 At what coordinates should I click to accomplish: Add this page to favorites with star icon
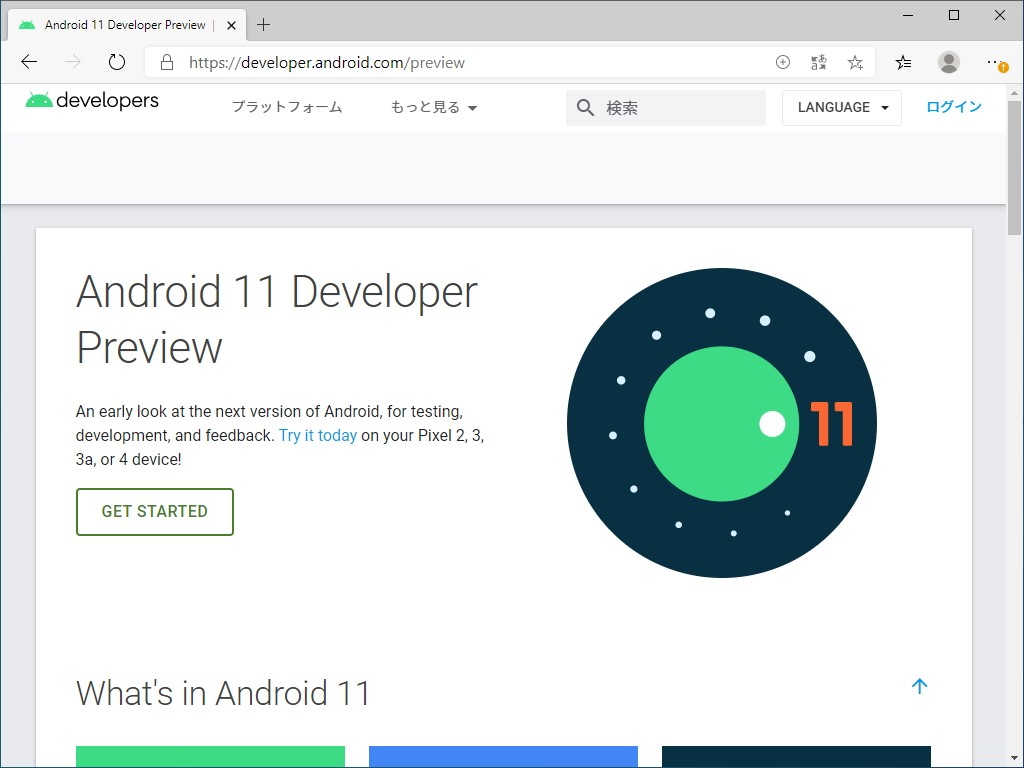855,62
